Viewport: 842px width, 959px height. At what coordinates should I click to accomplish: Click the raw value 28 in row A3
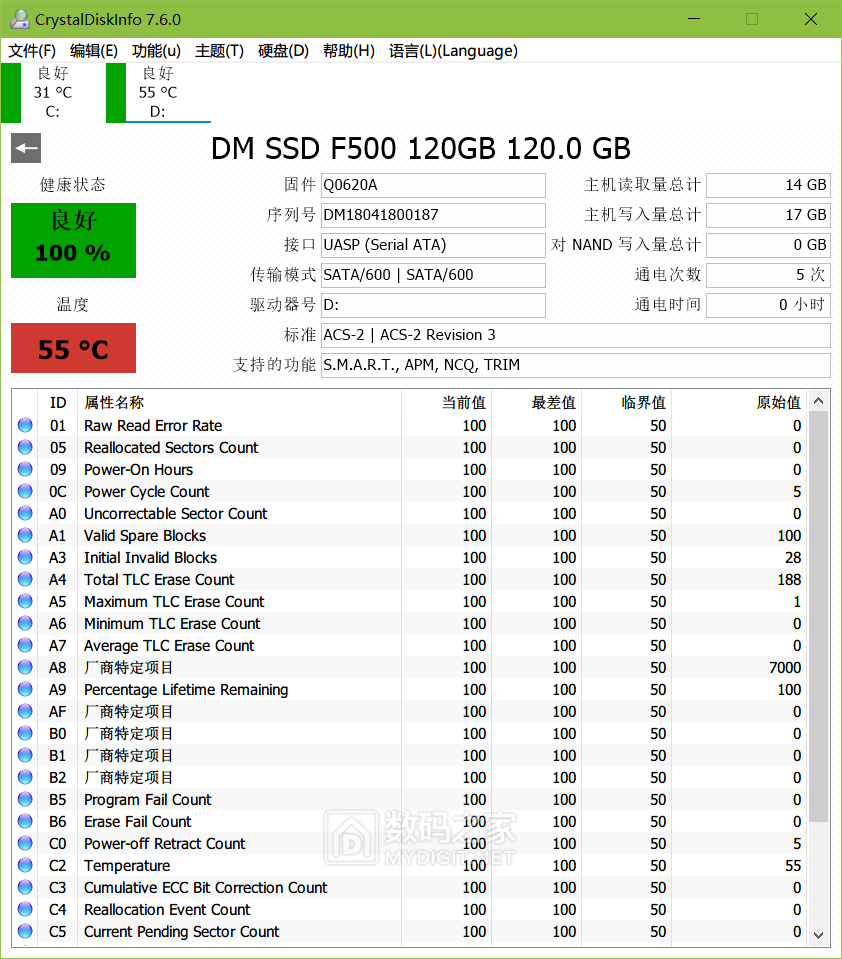point(793,557)
